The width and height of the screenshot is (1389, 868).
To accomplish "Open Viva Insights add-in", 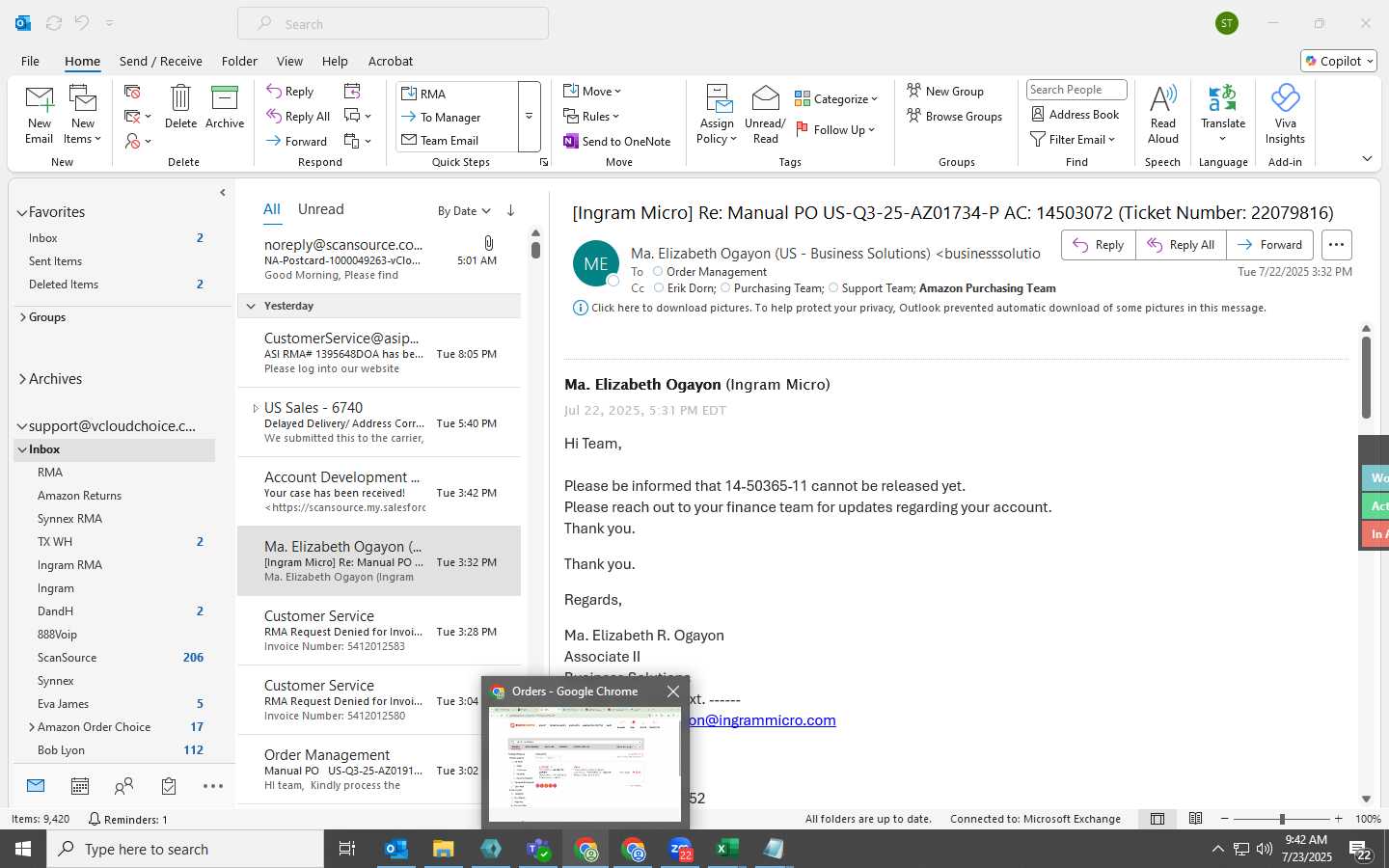I will click(x=1285, y=115).
